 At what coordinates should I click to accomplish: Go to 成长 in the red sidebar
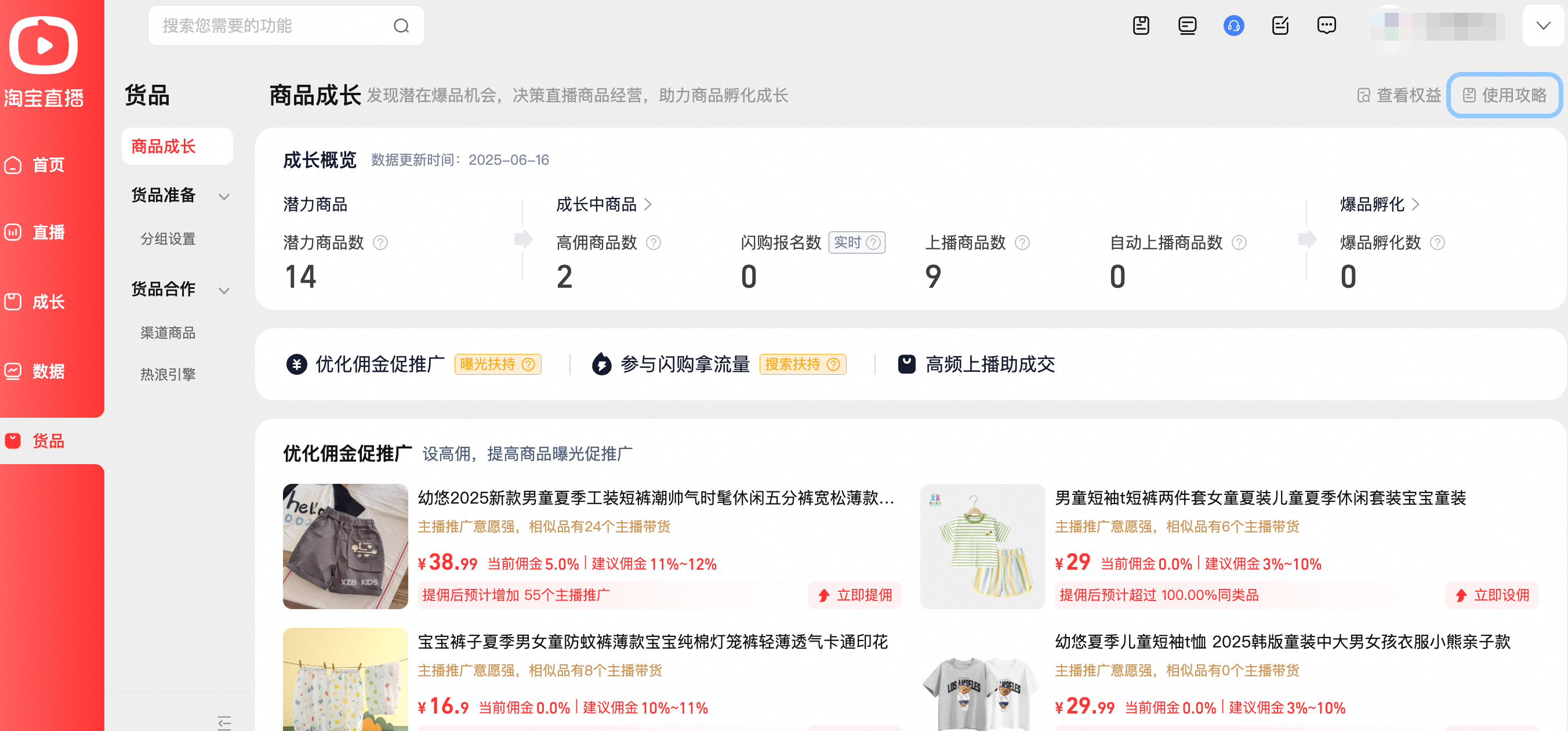[35, 302]
